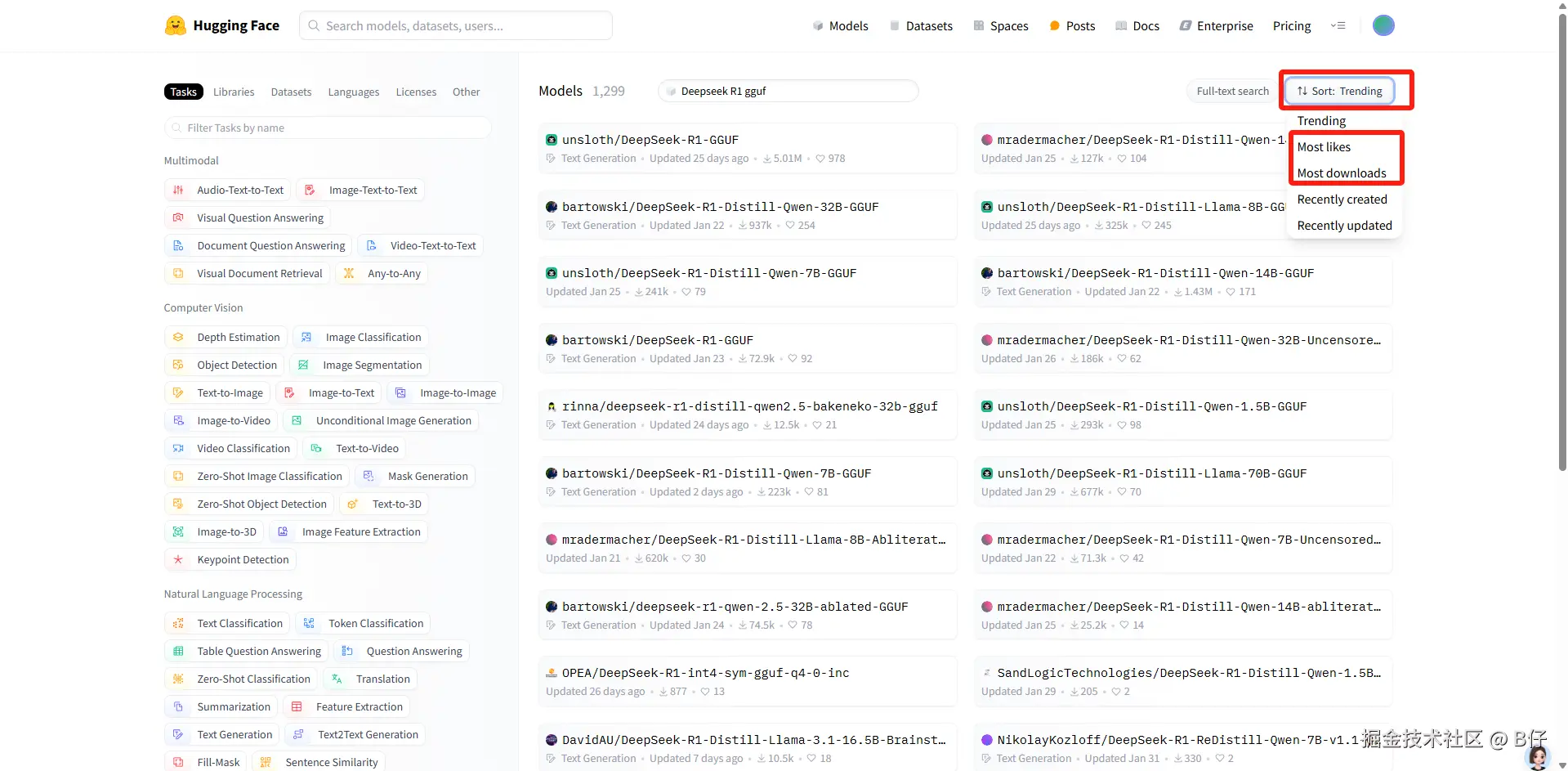Focus the Filter Tasks by name field
The width and height of the screenshot is (1568, 771).
pos(328,128)
